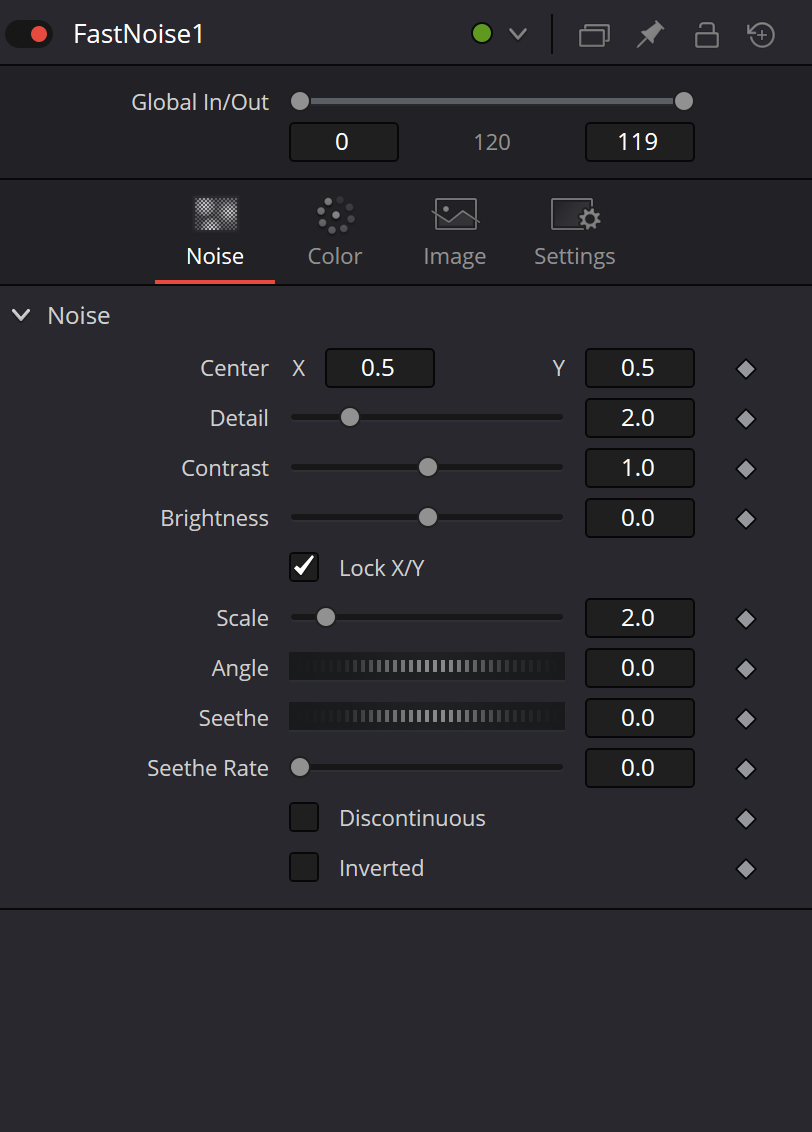812x1132 pixels.
Task: Switch to the Image tab
Action: tap(455, 234)
